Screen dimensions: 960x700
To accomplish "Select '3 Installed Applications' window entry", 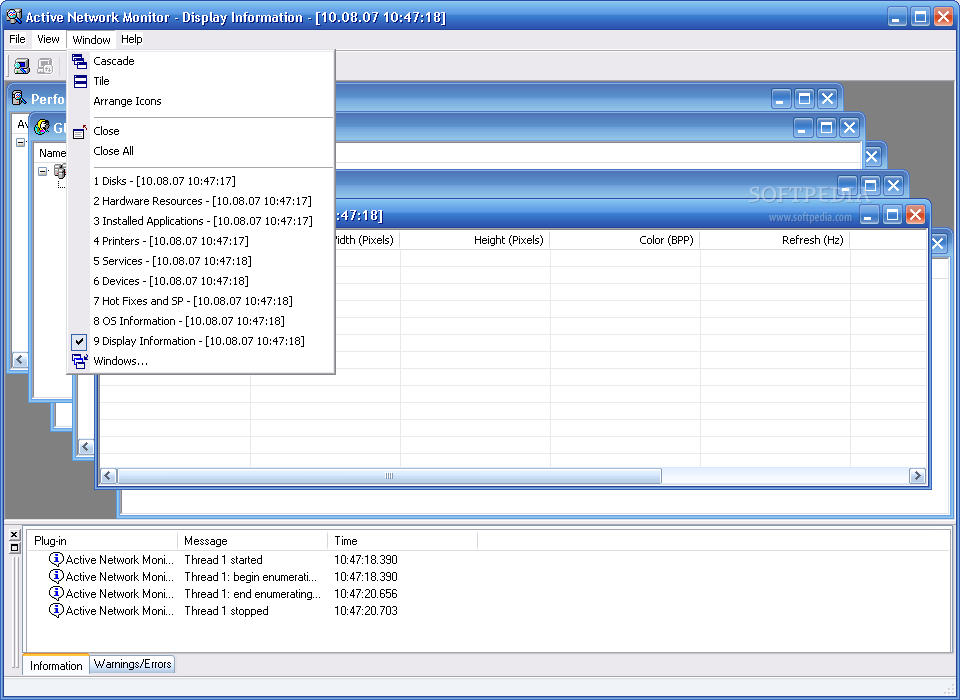I will 200,221.
